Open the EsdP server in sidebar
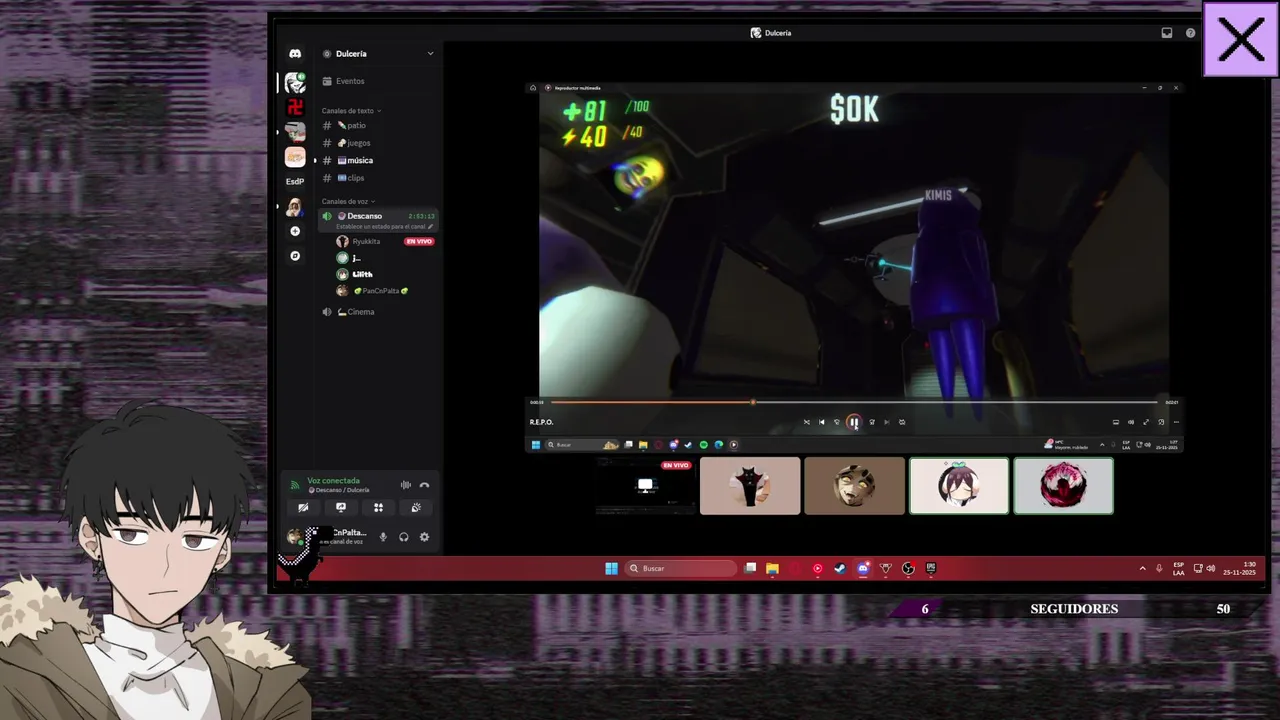This screenshot has width=1280, height=720. pyautogui.click(x=295, y=182)
